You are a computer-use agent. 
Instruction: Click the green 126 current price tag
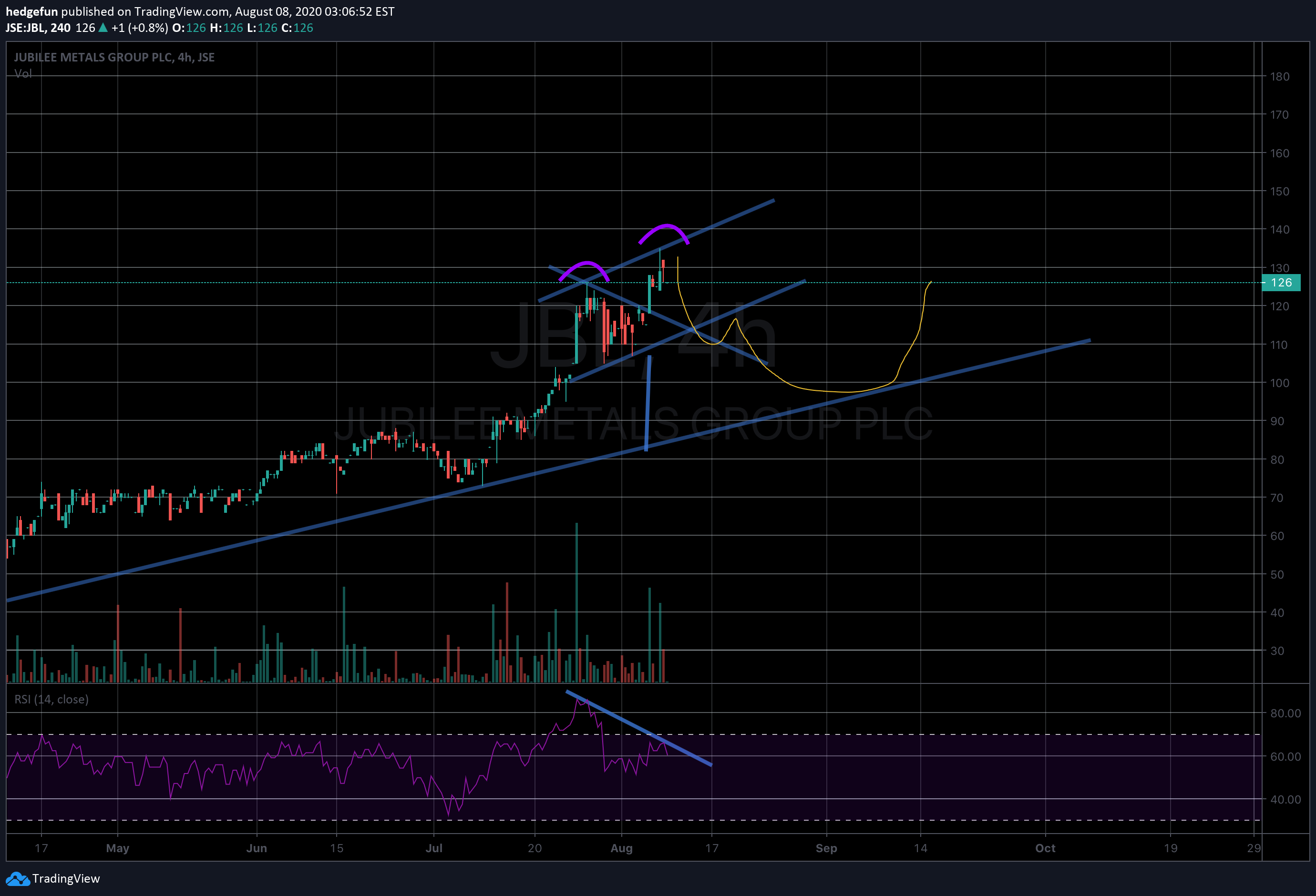[1282, 283]
